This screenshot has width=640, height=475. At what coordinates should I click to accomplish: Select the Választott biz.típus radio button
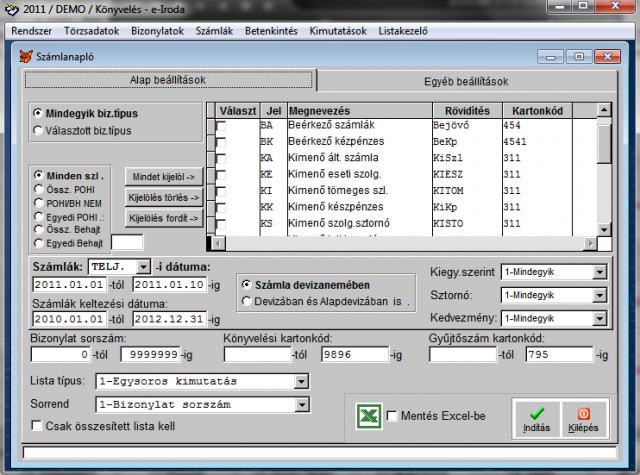[x=38, y=129]
